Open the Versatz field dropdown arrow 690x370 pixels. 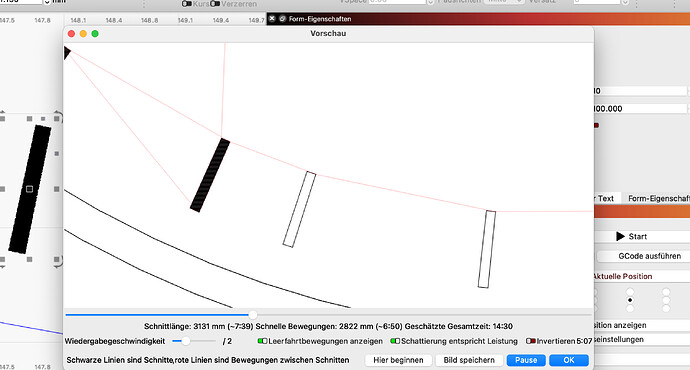[x=625, y=2]
